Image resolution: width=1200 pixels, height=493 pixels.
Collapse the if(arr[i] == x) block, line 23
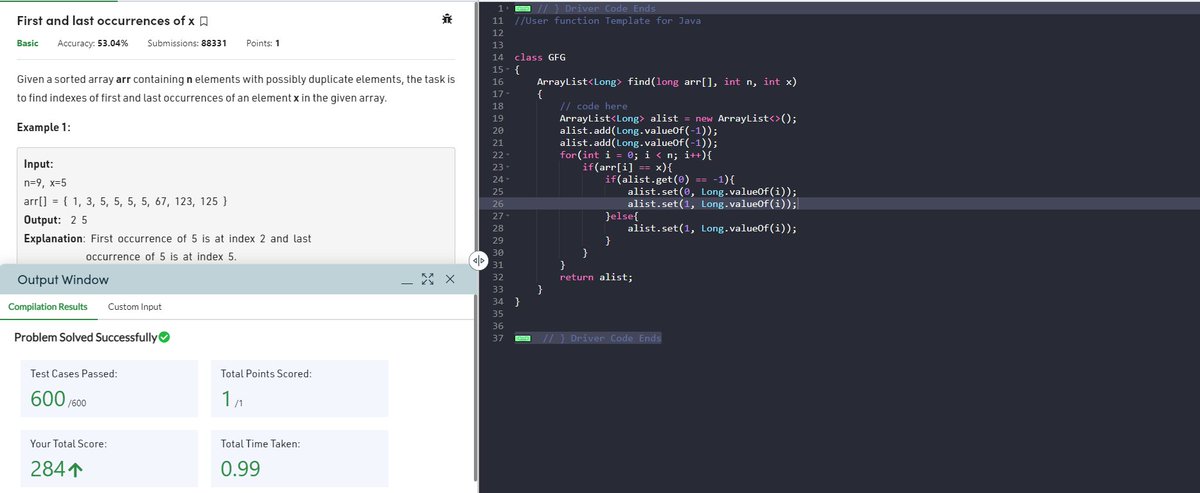507,167
